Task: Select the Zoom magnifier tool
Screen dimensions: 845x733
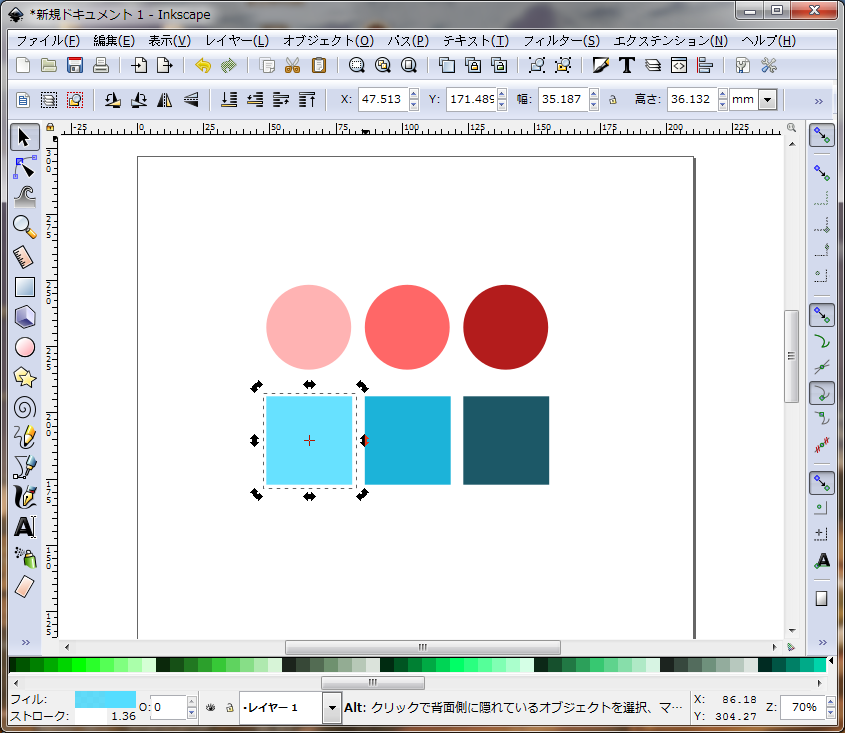Action: click(x=24, y=227)
